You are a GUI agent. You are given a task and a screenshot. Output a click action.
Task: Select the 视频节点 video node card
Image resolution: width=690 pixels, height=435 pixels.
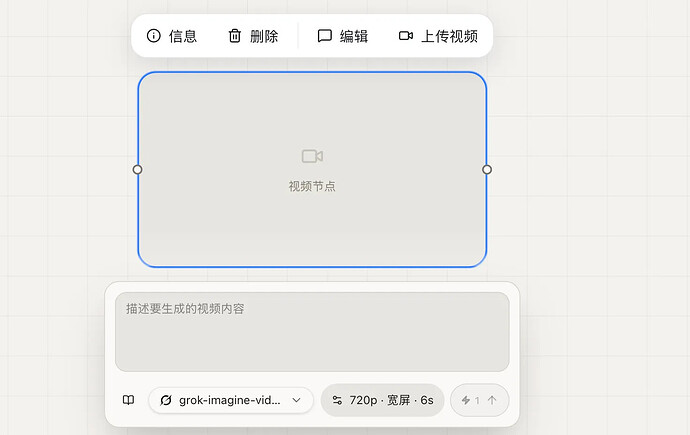pyautogui.click(x=312, y=169)
